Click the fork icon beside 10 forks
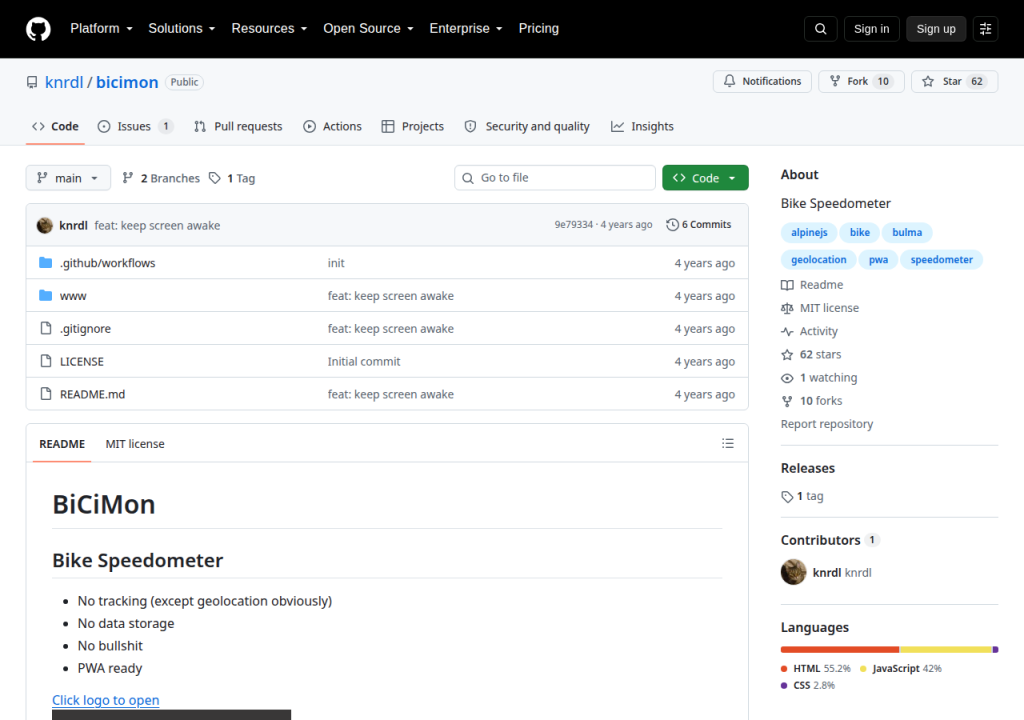Viewport: 1024px width, 720px height. (x=787, y=401)
